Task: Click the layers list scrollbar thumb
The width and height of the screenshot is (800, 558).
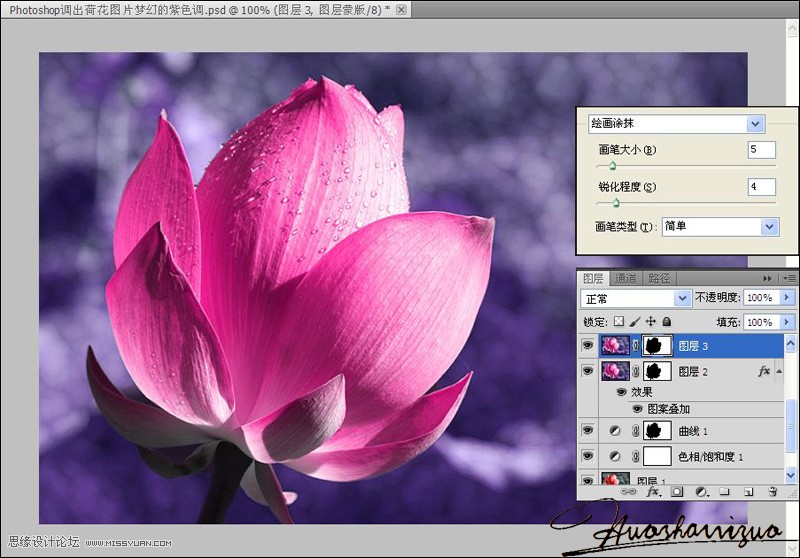Action: [790, 426]
